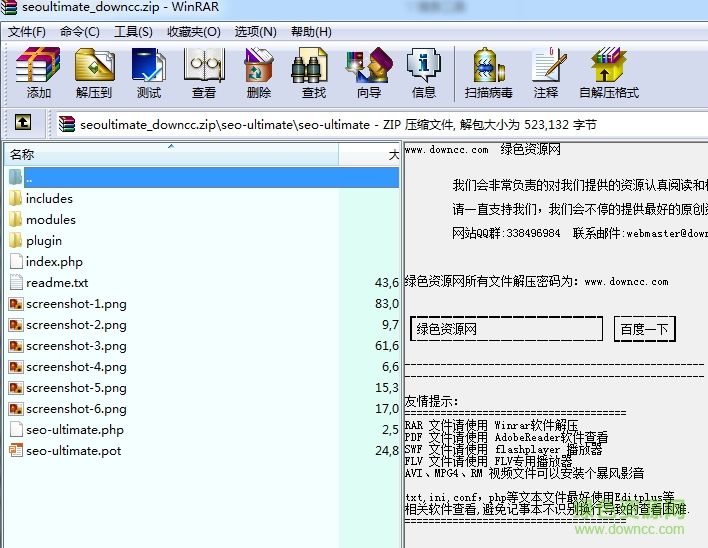Click the 删除 (Delete) toolbar icon
This screenshot has height=548, width=708.
coord(259,65)
